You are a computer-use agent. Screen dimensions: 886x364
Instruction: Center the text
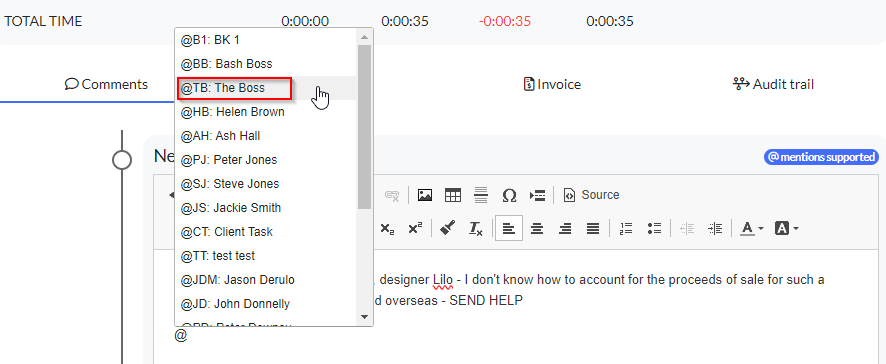tap(537, 229)
